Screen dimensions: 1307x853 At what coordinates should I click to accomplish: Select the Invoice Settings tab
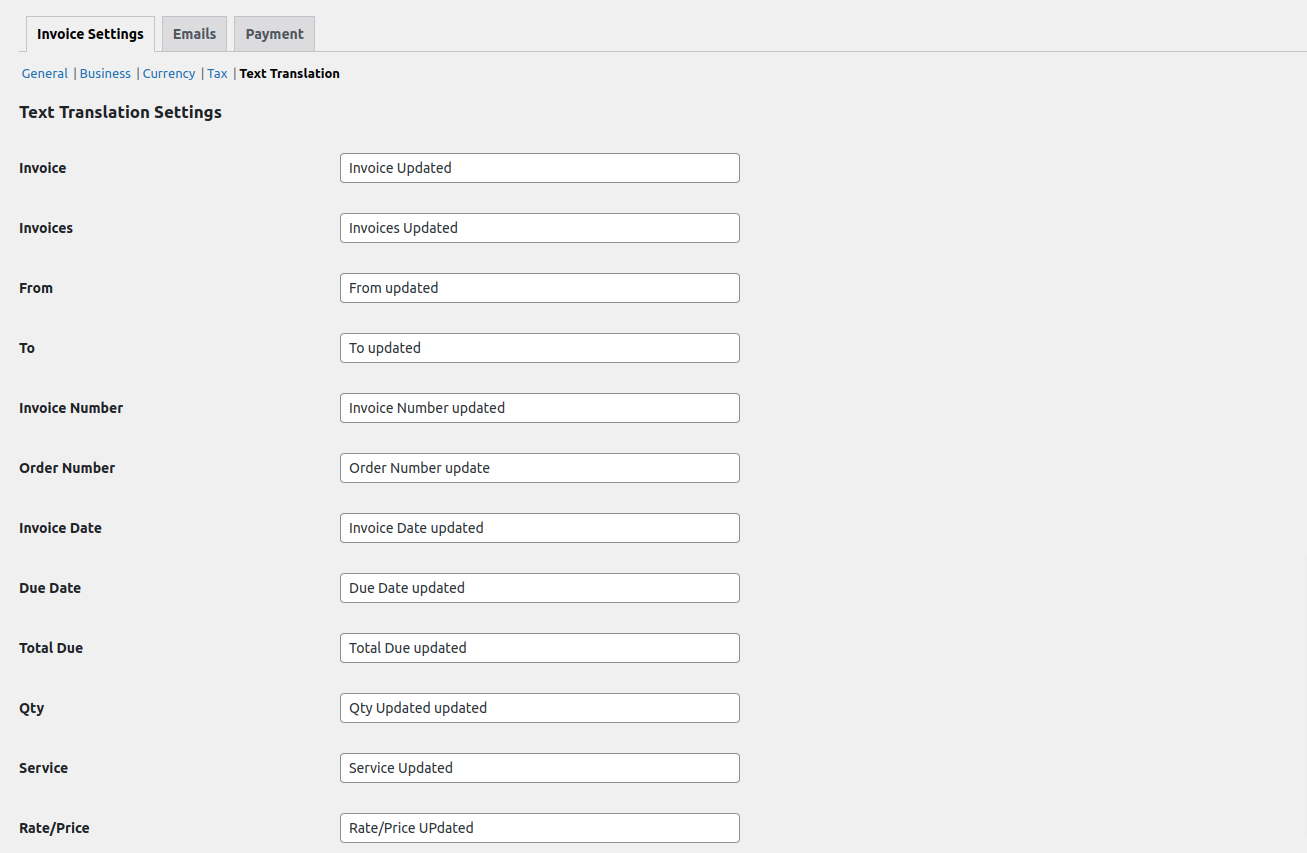[x=89, y=33]
